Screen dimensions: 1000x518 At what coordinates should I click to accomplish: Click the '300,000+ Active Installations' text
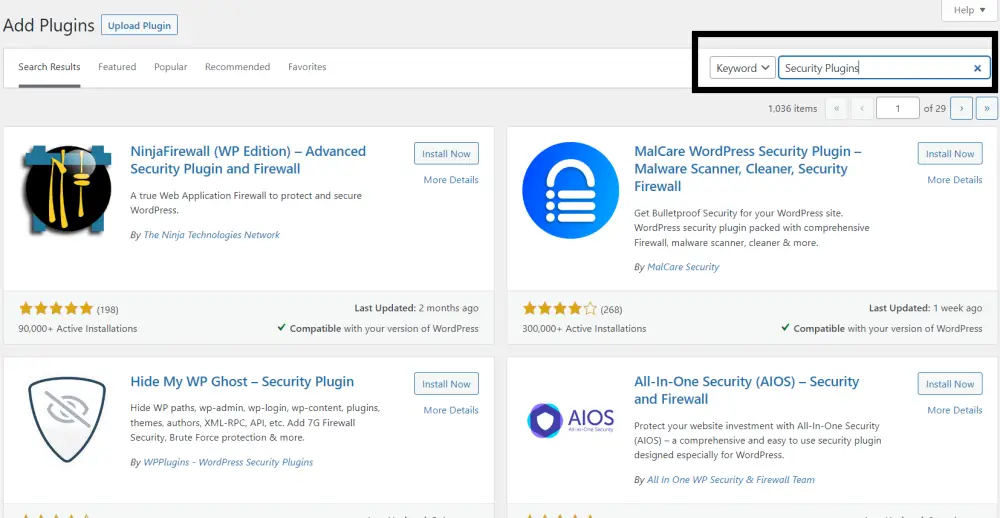pos(584,329)
